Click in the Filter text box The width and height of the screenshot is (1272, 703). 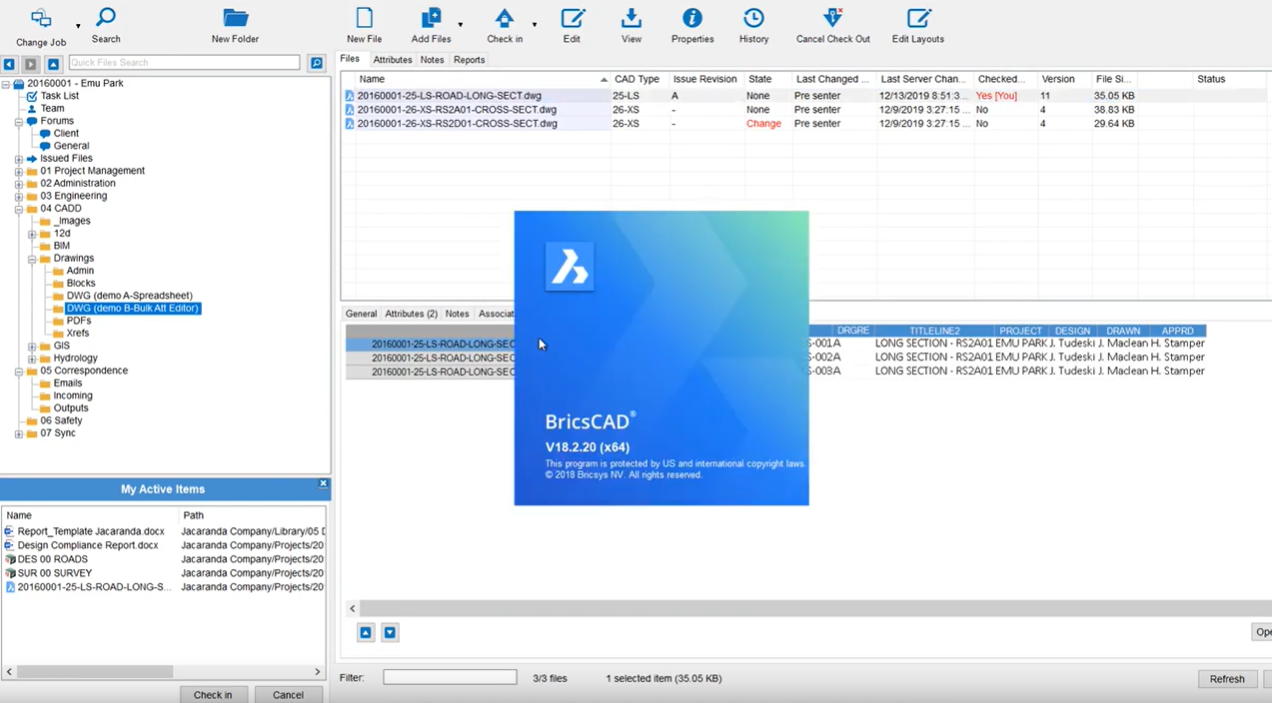[450, 678]
